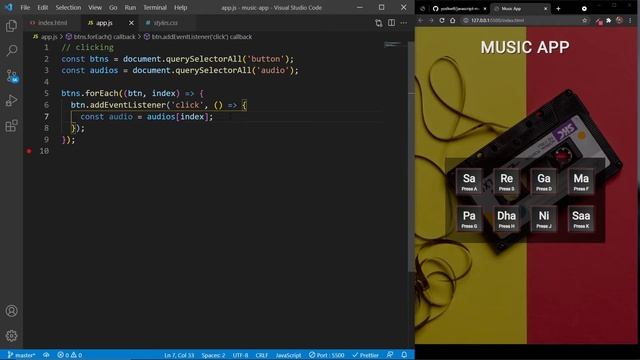
Task: Open the Run menu
Action: tap(130, 7)
